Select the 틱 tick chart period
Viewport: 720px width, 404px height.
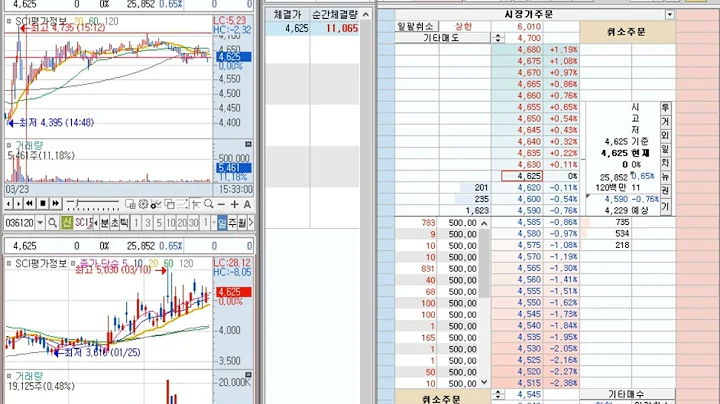124,223
